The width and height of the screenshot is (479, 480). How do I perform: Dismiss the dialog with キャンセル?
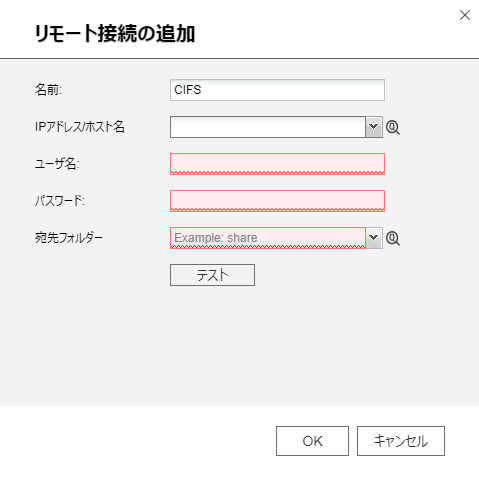(x=401, y=441)
